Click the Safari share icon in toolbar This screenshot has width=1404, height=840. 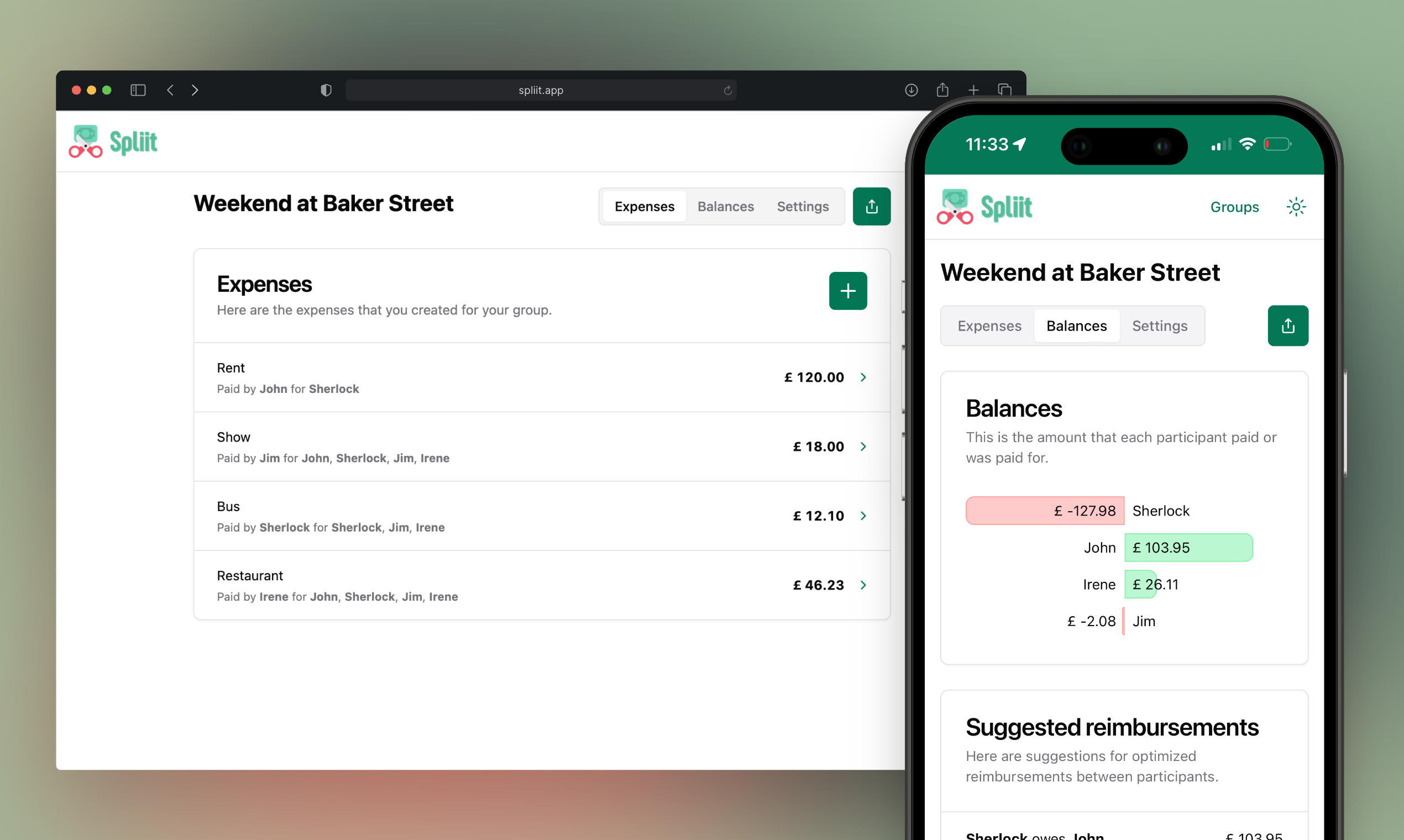pyautogui.click(x=942, y=90)
